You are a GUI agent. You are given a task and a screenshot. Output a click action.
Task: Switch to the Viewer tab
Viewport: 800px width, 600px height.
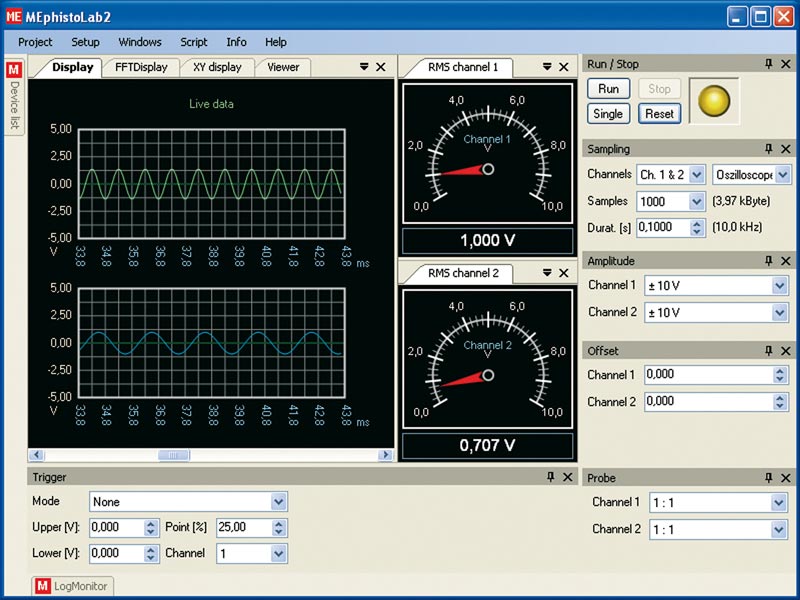click(283, 67)
